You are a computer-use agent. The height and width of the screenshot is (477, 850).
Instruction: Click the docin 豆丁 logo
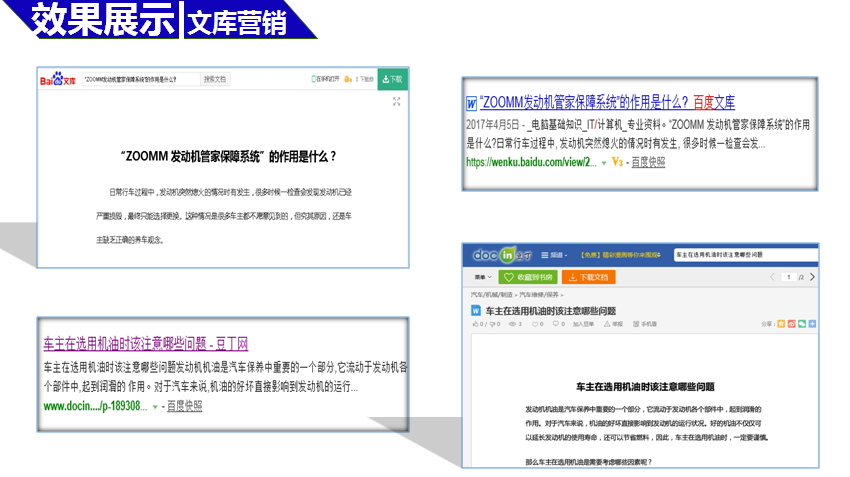[502, 255]
